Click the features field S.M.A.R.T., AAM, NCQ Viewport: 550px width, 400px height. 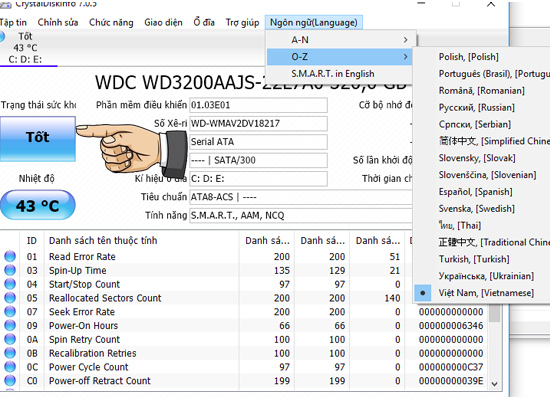pyautogui.click(x=301, y=215)
